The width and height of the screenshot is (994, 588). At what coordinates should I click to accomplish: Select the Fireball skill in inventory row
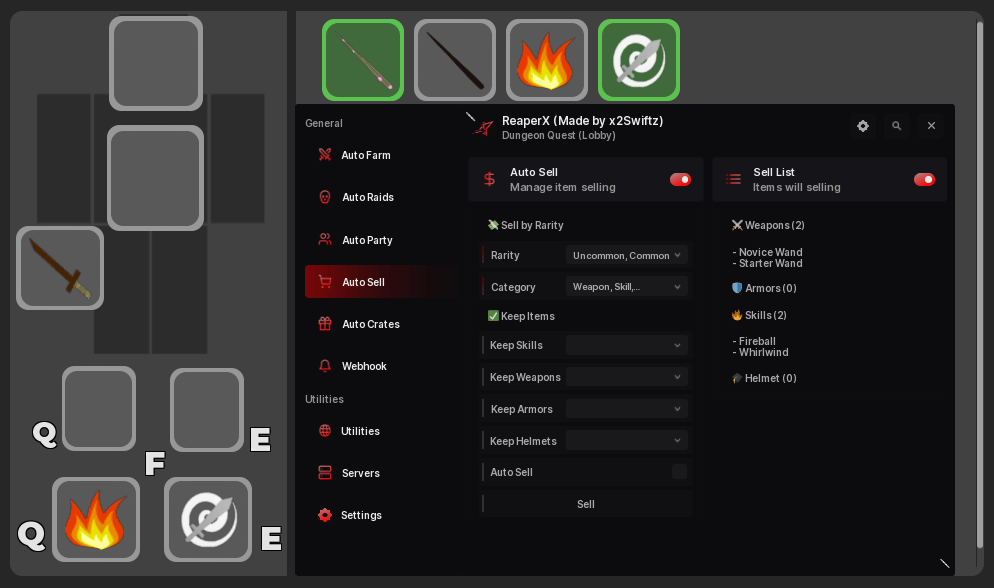coord(546,60)
